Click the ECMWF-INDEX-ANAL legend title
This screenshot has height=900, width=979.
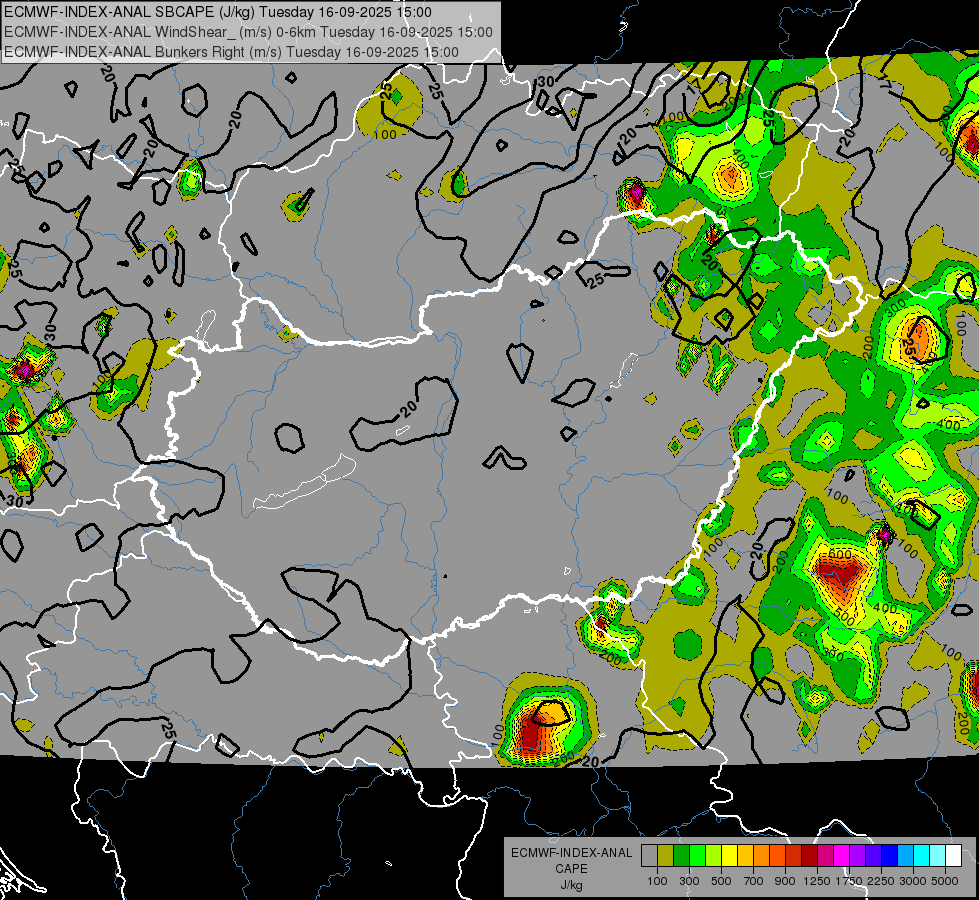click(x=571, y=853)
